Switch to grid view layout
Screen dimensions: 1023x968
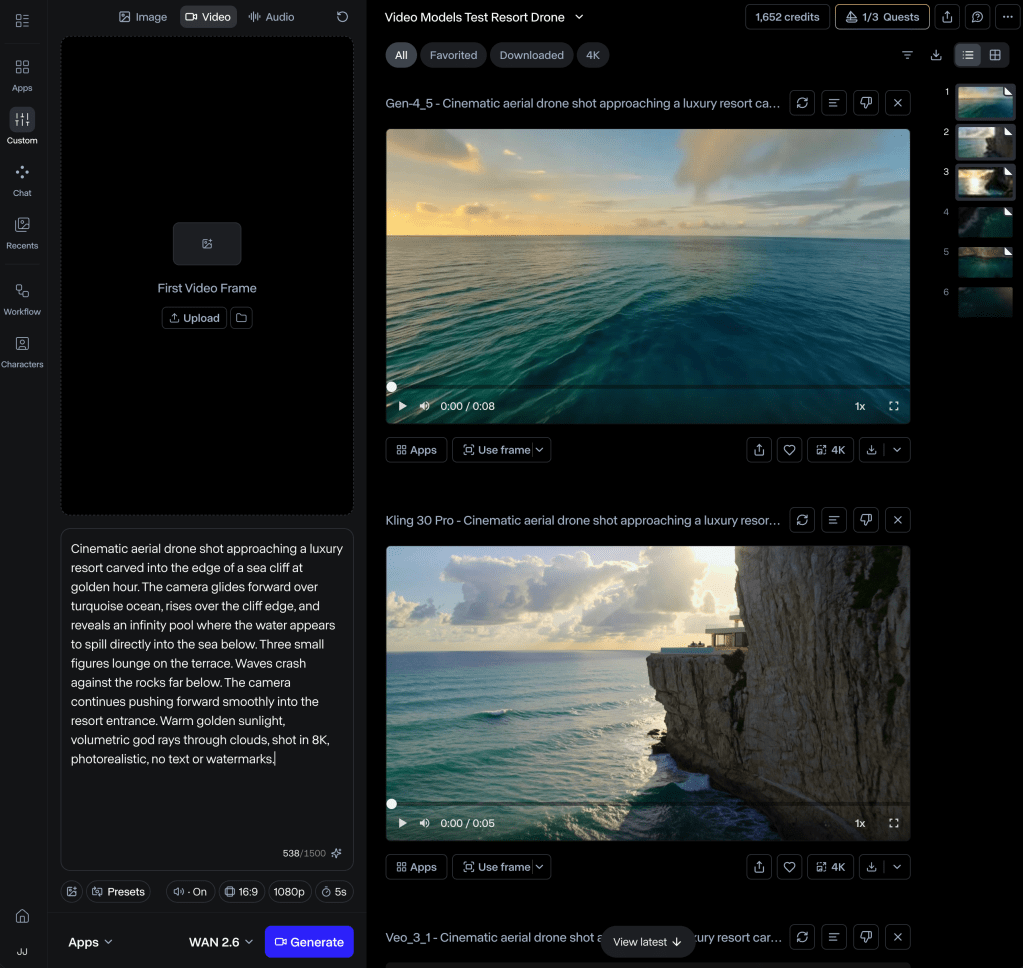(995, 55)
